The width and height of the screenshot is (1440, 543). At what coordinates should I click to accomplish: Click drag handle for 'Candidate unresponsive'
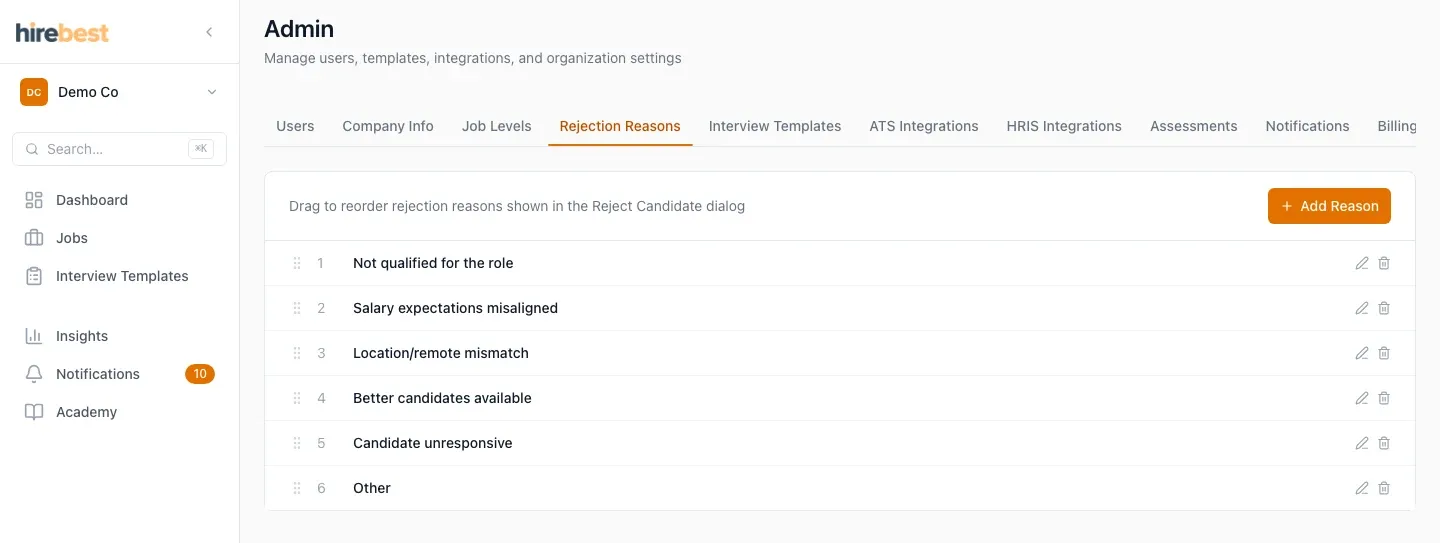pyautogui.click(x=297, y=443)
